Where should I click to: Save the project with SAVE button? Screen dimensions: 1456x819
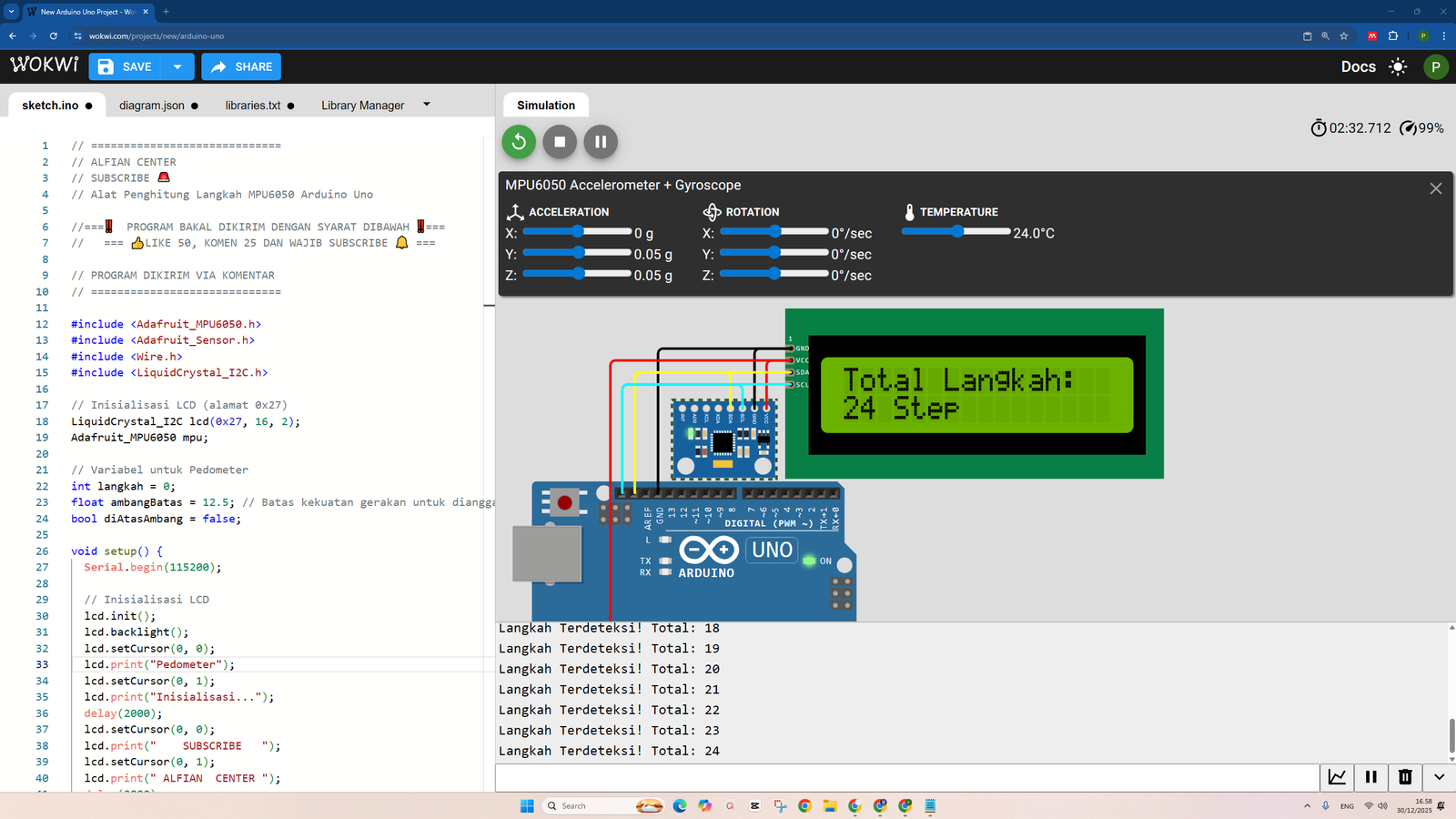coord(125,66)
